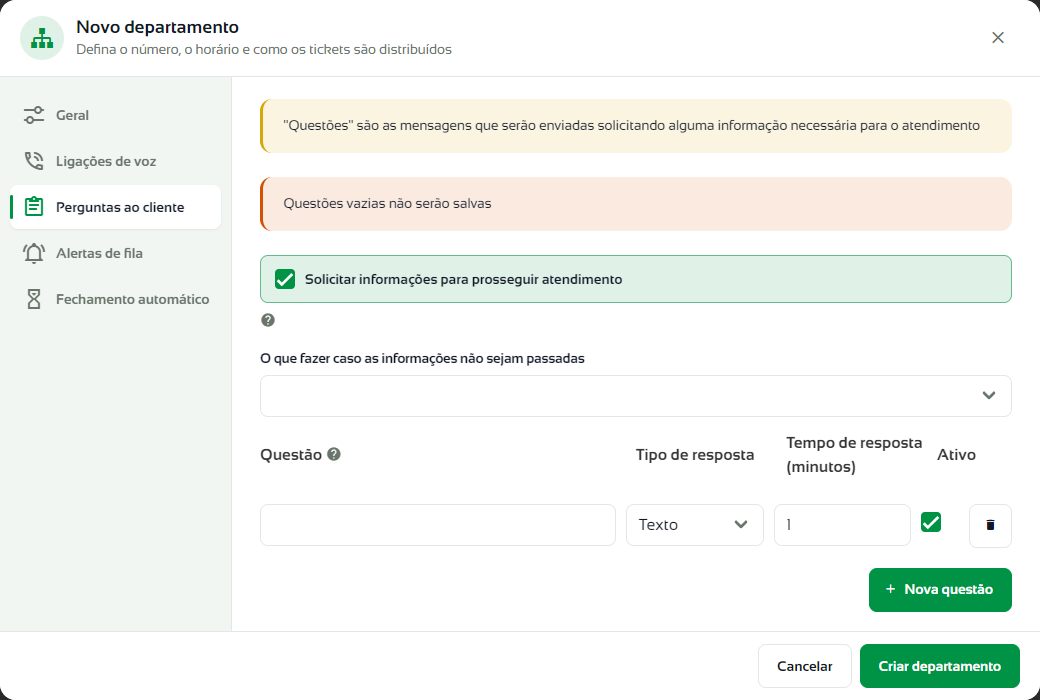1040x700 pixels.
Task: Click the help icon next to Questão
Action: click(334, 454)
